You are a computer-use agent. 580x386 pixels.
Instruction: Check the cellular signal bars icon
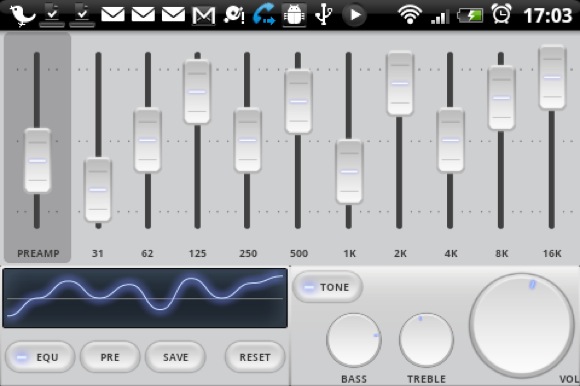(440, 16)
